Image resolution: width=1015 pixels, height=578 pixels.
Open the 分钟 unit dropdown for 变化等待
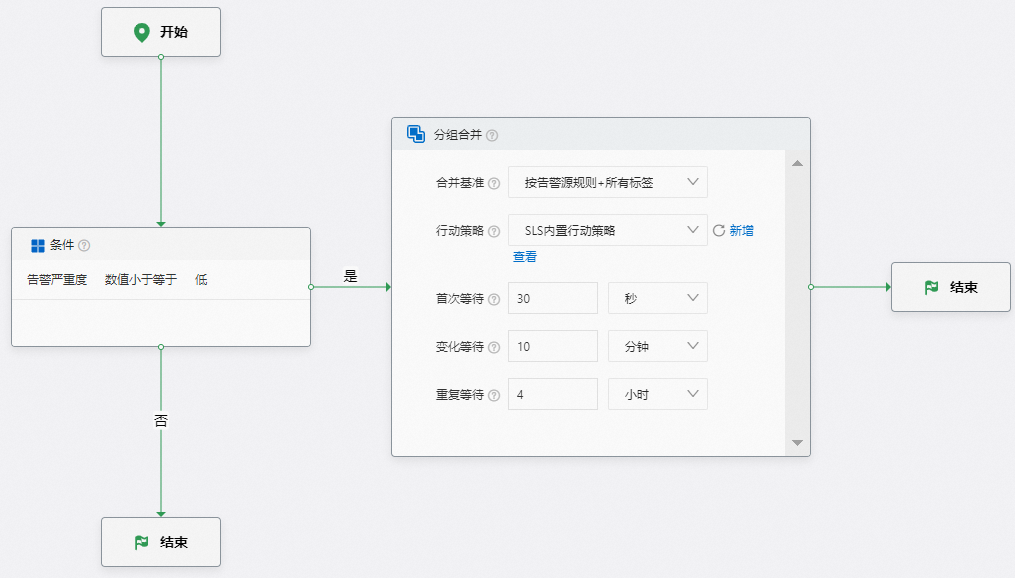pos(657,345)
